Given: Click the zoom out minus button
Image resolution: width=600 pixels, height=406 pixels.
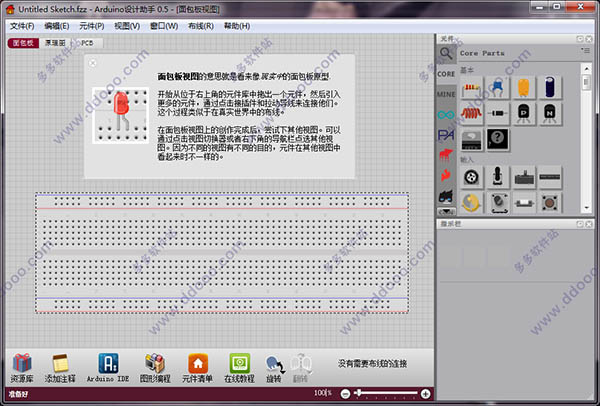Looking at the screenshot, I should click(x=345, y=394).
